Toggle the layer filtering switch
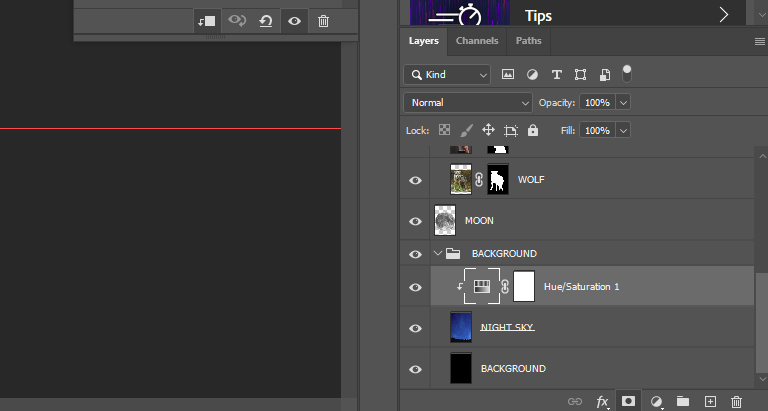Screen dimensions: 768x411 point(627,73)
